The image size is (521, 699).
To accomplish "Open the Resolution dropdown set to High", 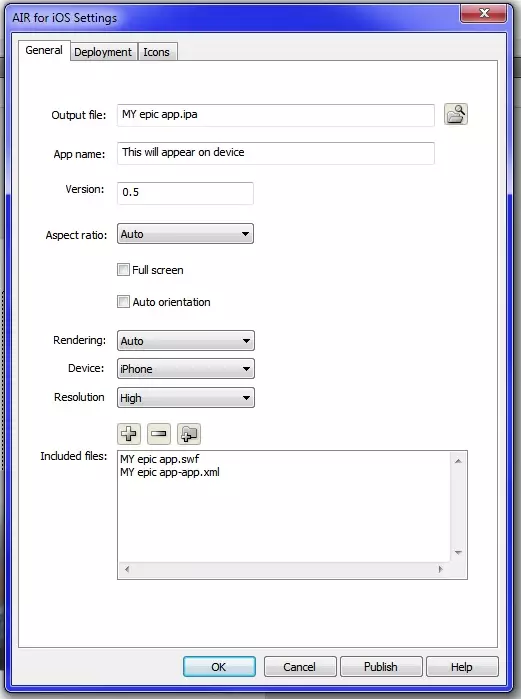I will pyautogui.click(x=186, y=398).
